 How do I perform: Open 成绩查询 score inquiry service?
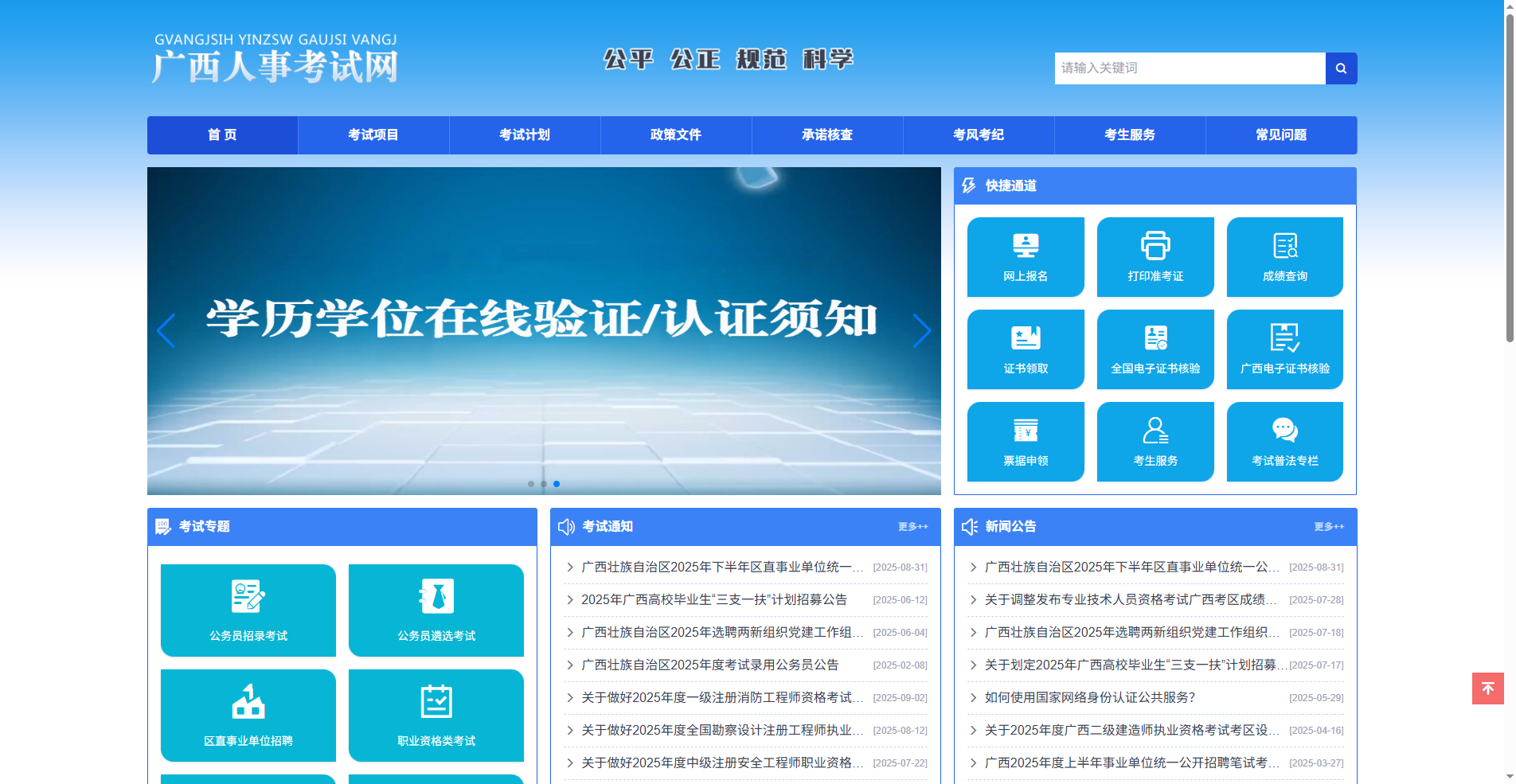point(1284,256)
